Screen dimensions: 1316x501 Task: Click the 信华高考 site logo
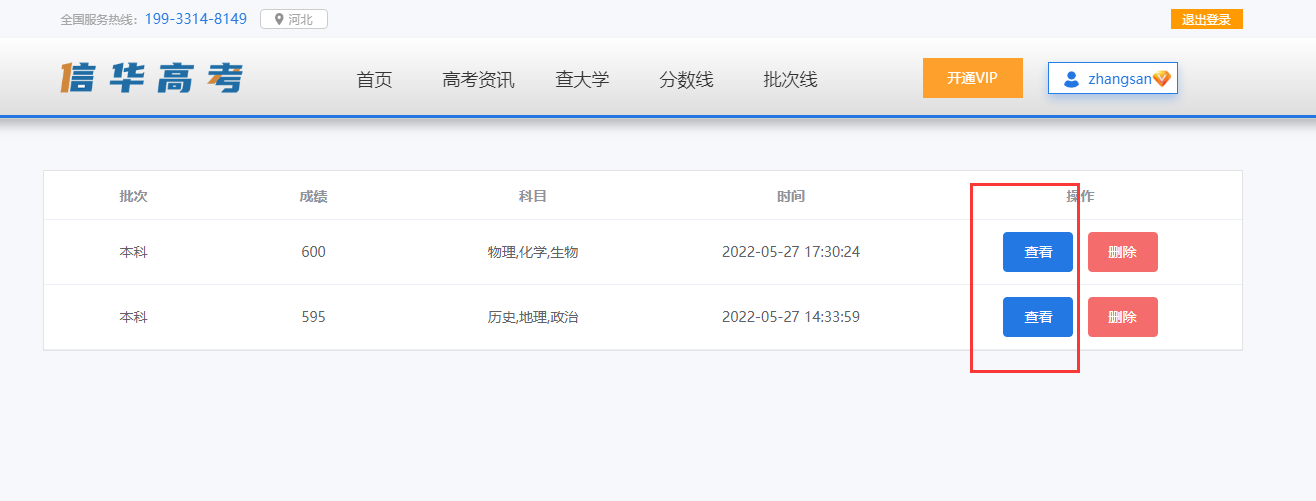tap(152, 78)
